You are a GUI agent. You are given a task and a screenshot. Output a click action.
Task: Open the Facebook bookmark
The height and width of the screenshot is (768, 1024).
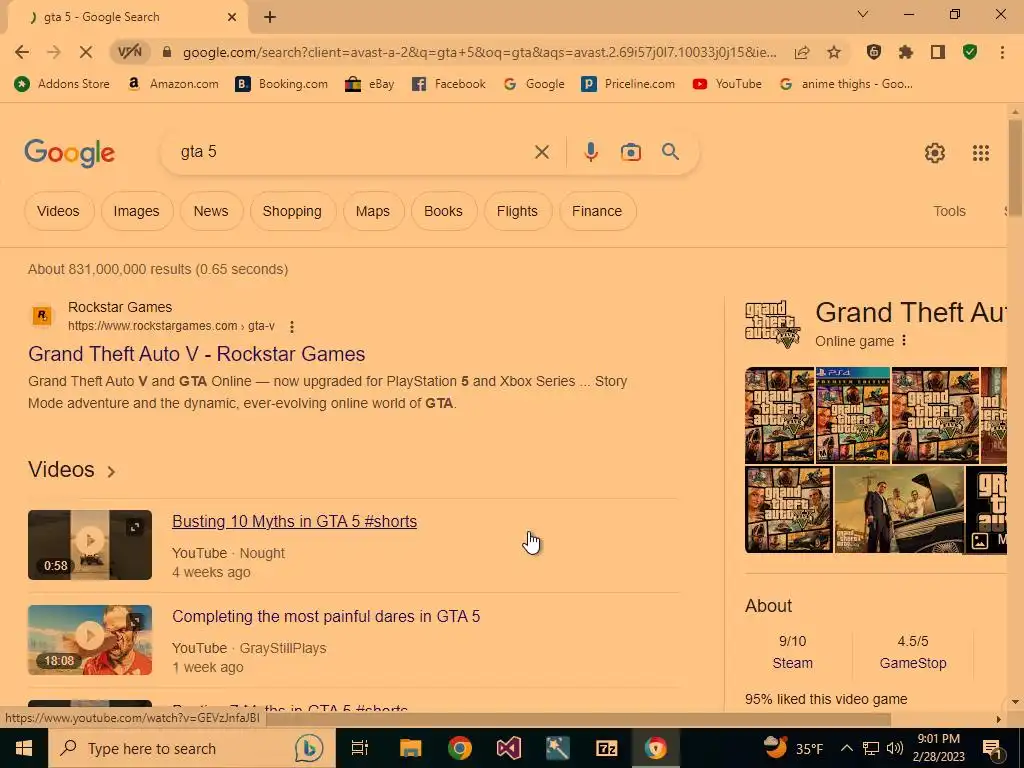coord(449,84)
